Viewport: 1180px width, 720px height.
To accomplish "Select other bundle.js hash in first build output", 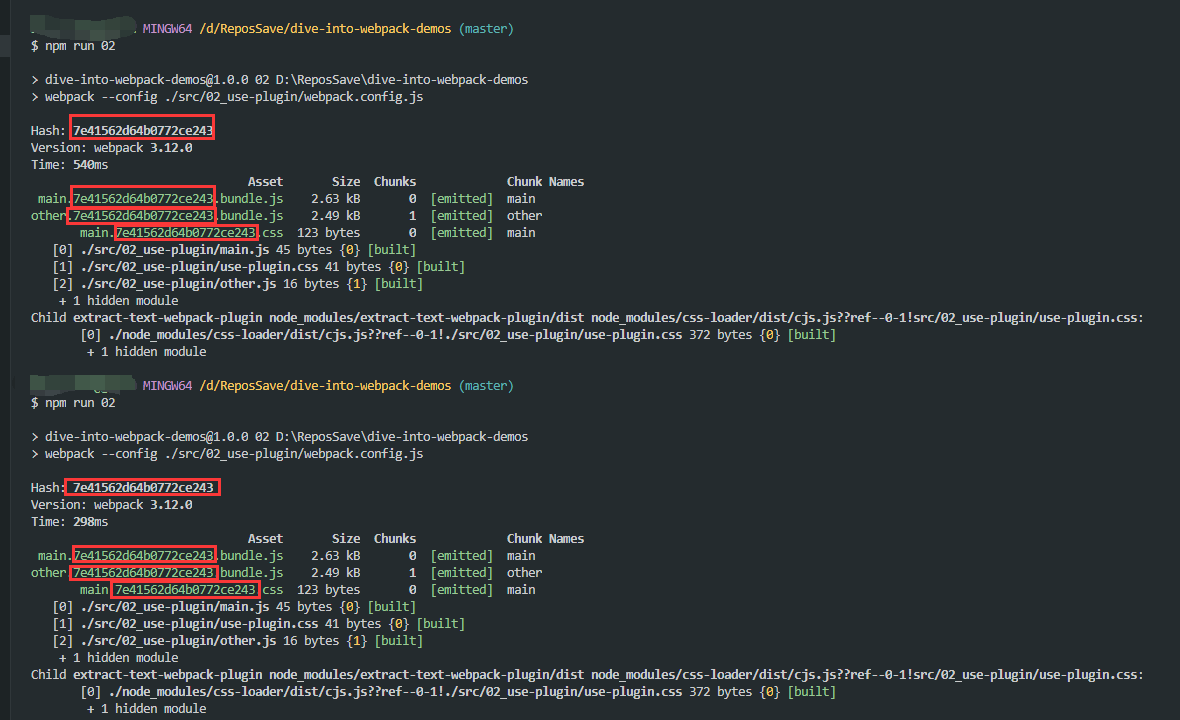I will [143, 216].
